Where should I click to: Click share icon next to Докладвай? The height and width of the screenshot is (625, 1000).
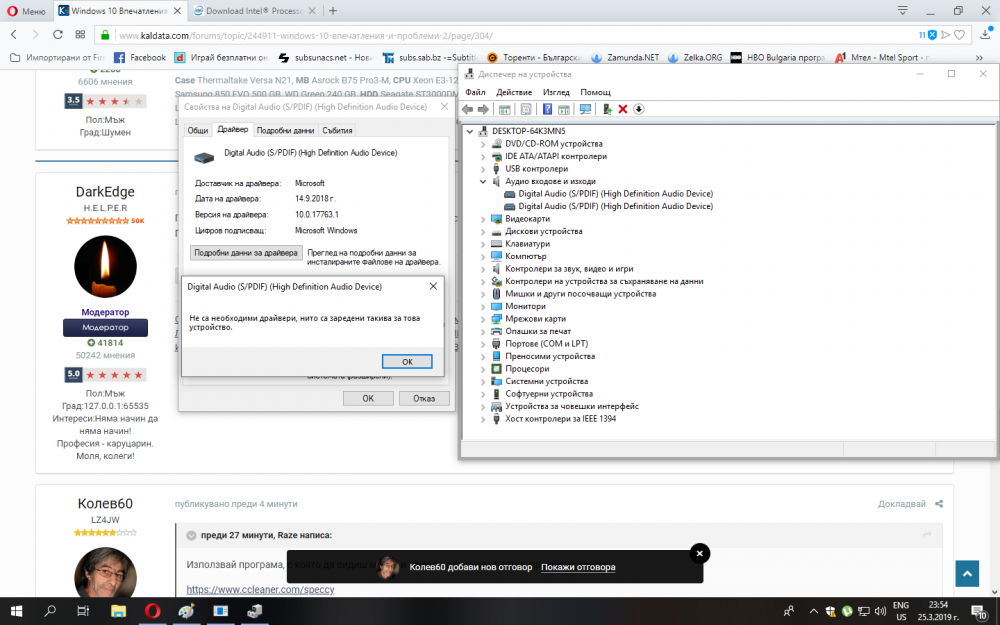[939, 504]
